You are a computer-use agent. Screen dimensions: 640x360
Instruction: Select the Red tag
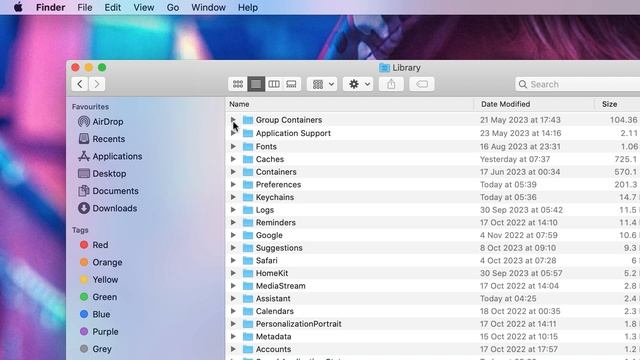point(94,245)
